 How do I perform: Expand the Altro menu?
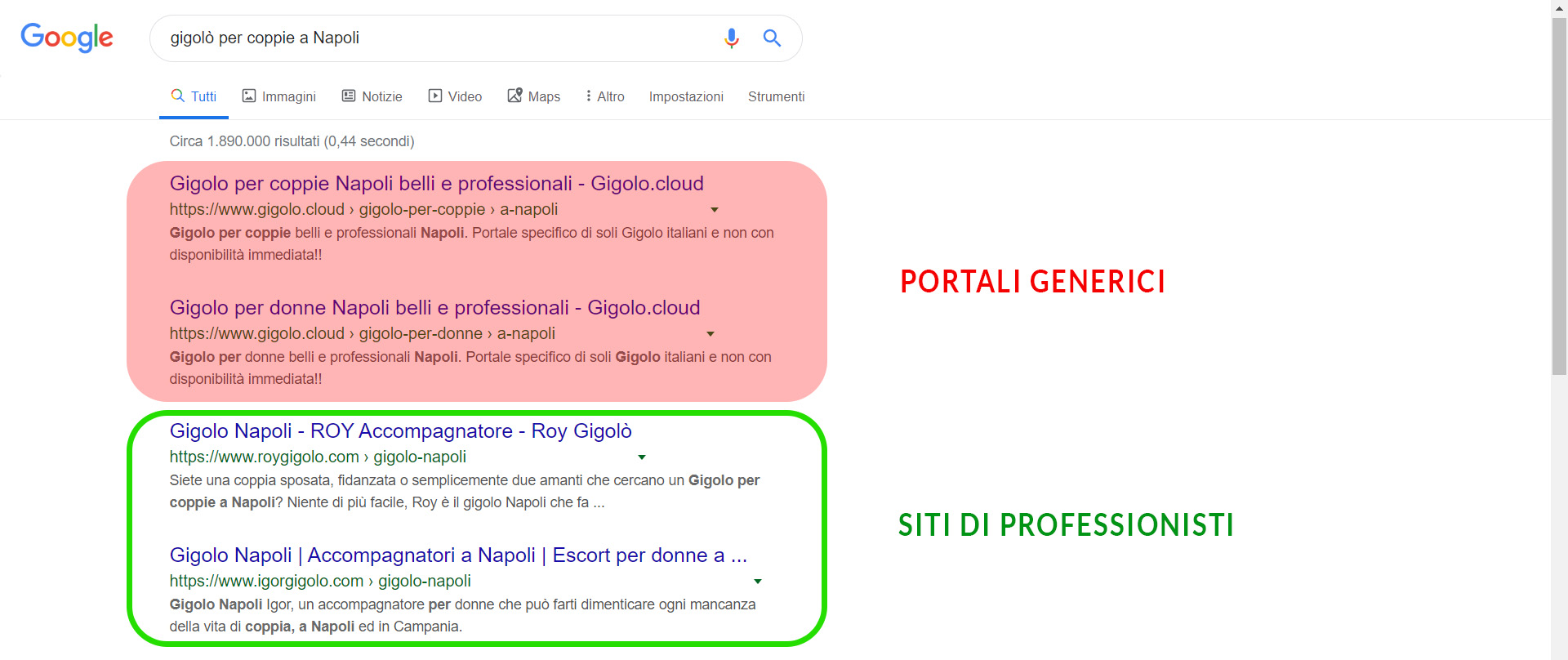pos(605,96)
